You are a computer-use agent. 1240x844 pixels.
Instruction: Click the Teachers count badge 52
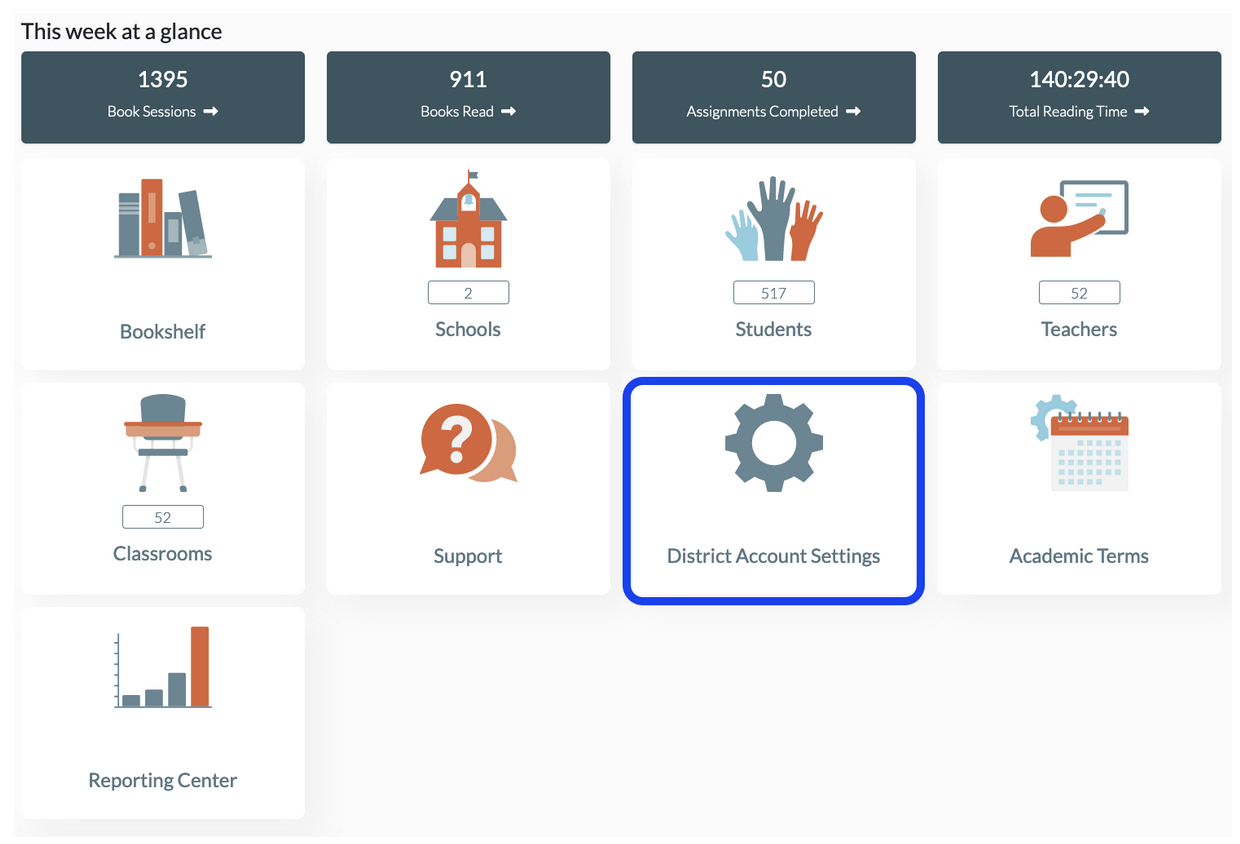click(x=1079, y=292)
